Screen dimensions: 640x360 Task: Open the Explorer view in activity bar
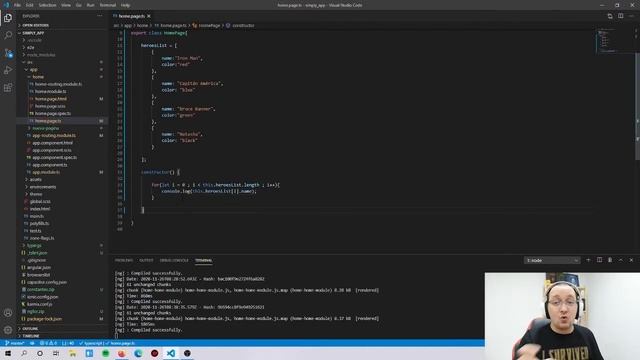[8, 18]
